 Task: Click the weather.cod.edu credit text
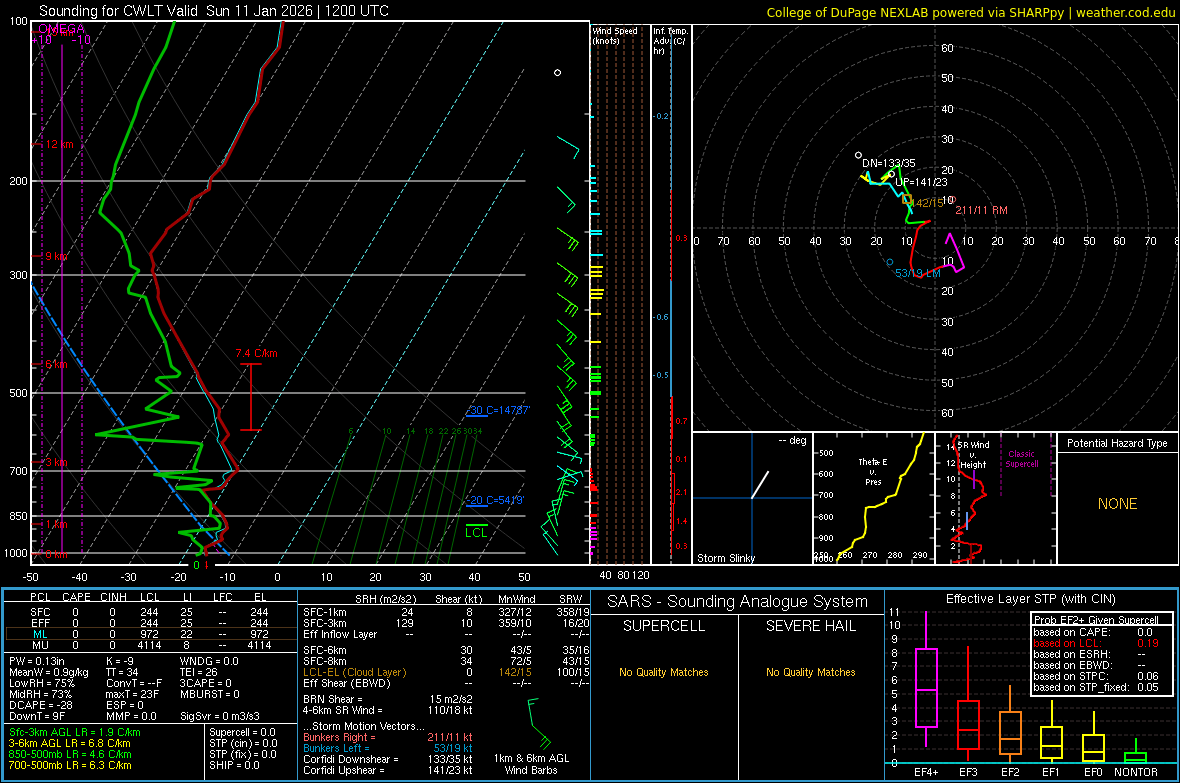tap(1126, 12)
